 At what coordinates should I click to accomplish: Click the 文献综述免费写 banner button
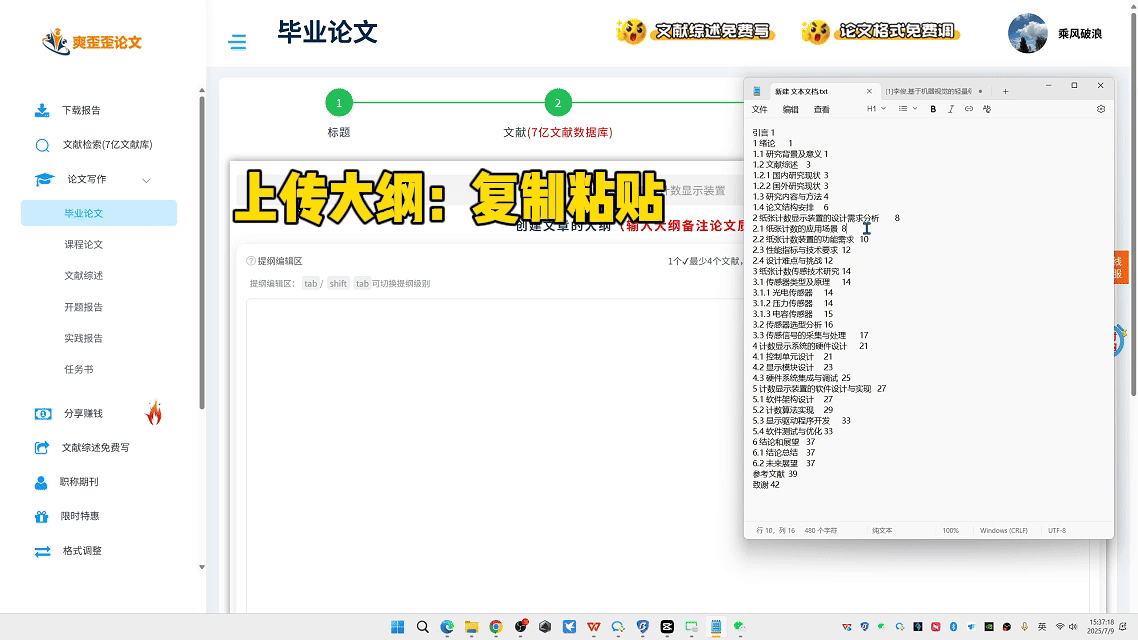(696, 32)
